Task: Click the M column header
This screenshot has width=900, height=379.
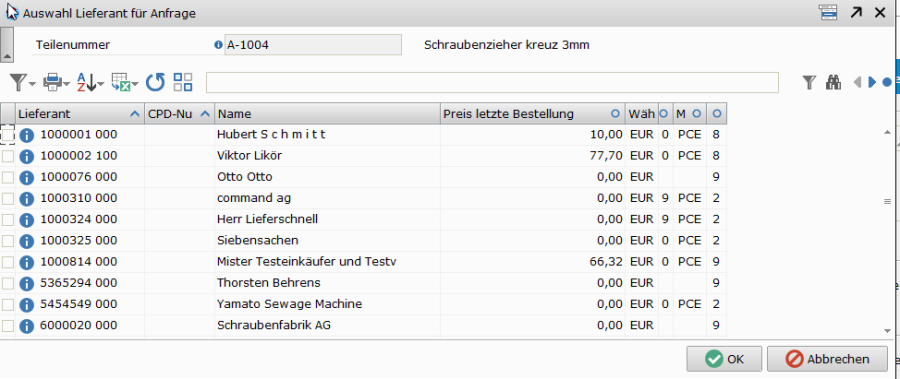Action: (x=689, y=114)
